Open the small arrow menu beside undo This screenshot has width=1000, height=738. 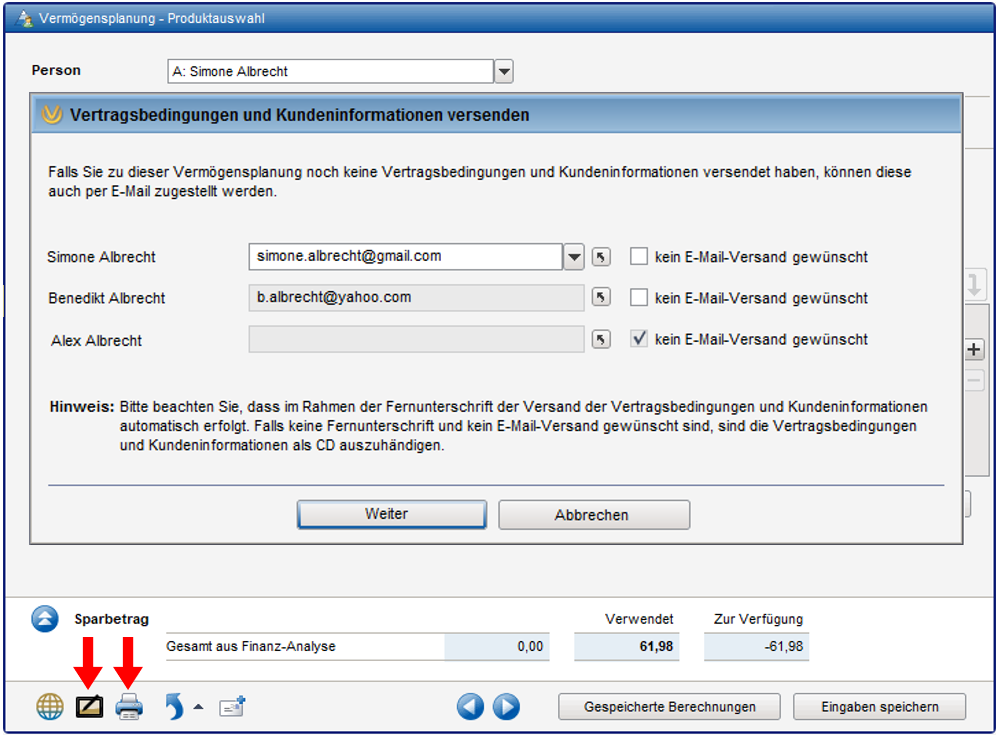(x=198, y=708)
